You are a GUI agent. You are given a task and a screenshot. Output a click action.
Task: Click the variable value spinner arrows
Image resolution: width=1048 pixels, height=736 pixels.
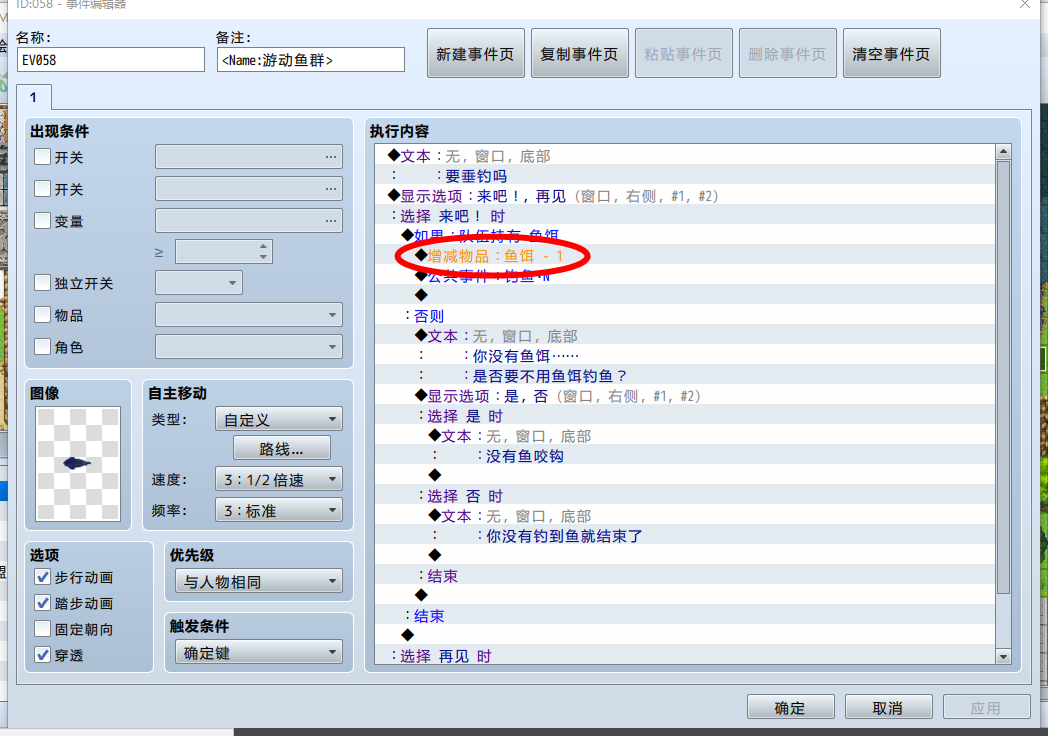tap(263, 251)
